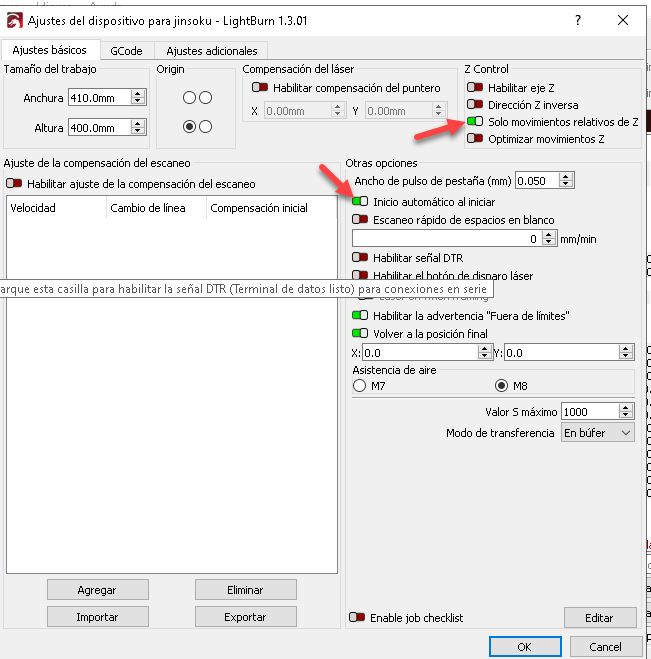The height and width of the screenshot is (659, 651).
Task: Enable Escaneo rápido de espacios en blanco
Action: coord(360,219)
